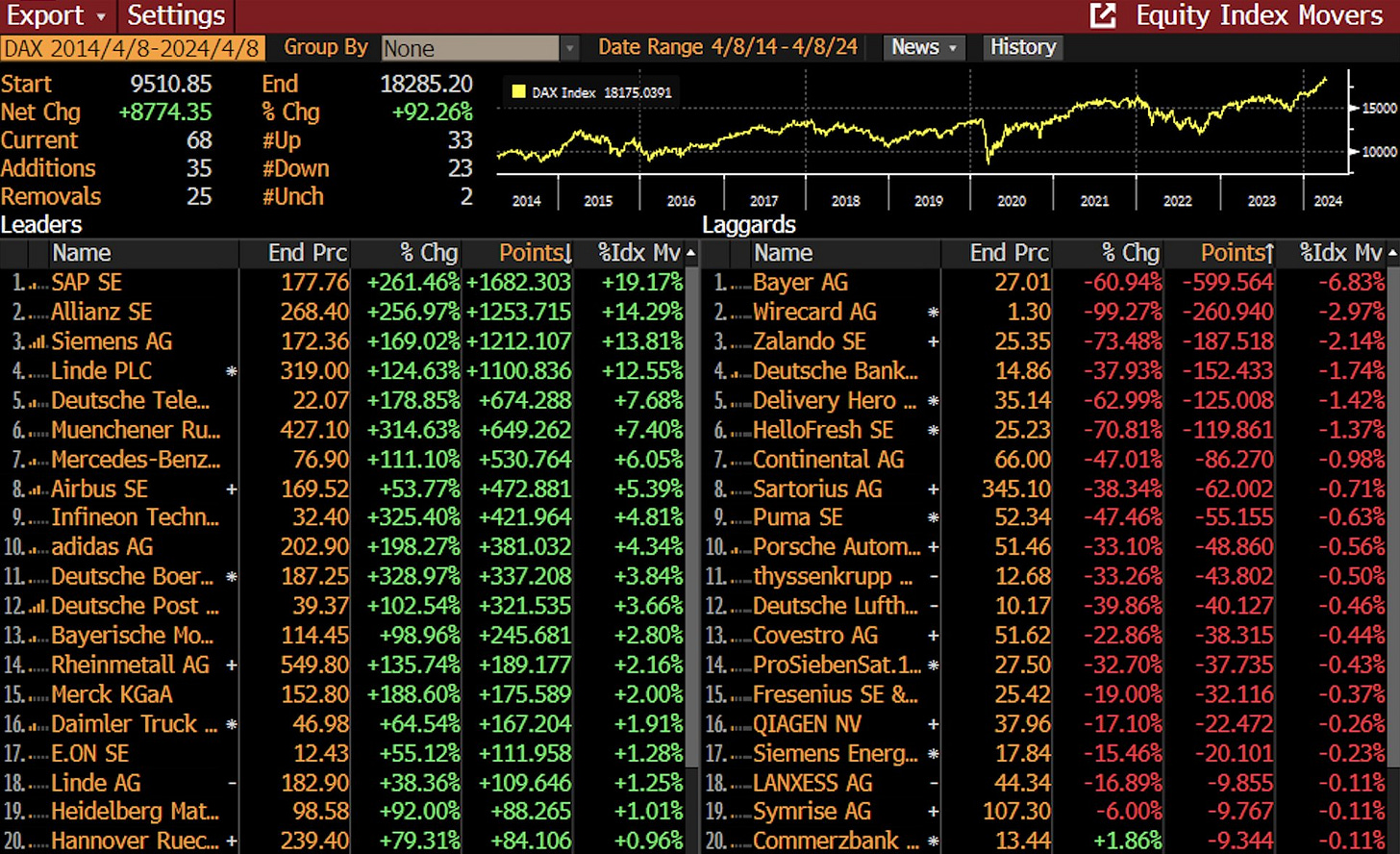
Task: Click the asterisk marker next to Delivery Hero
Action: click(933, 401)
